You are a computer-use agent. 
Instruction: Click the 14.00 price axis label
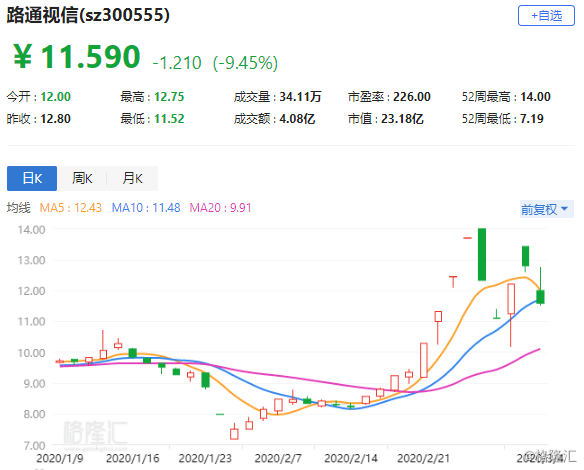(31, 230)
